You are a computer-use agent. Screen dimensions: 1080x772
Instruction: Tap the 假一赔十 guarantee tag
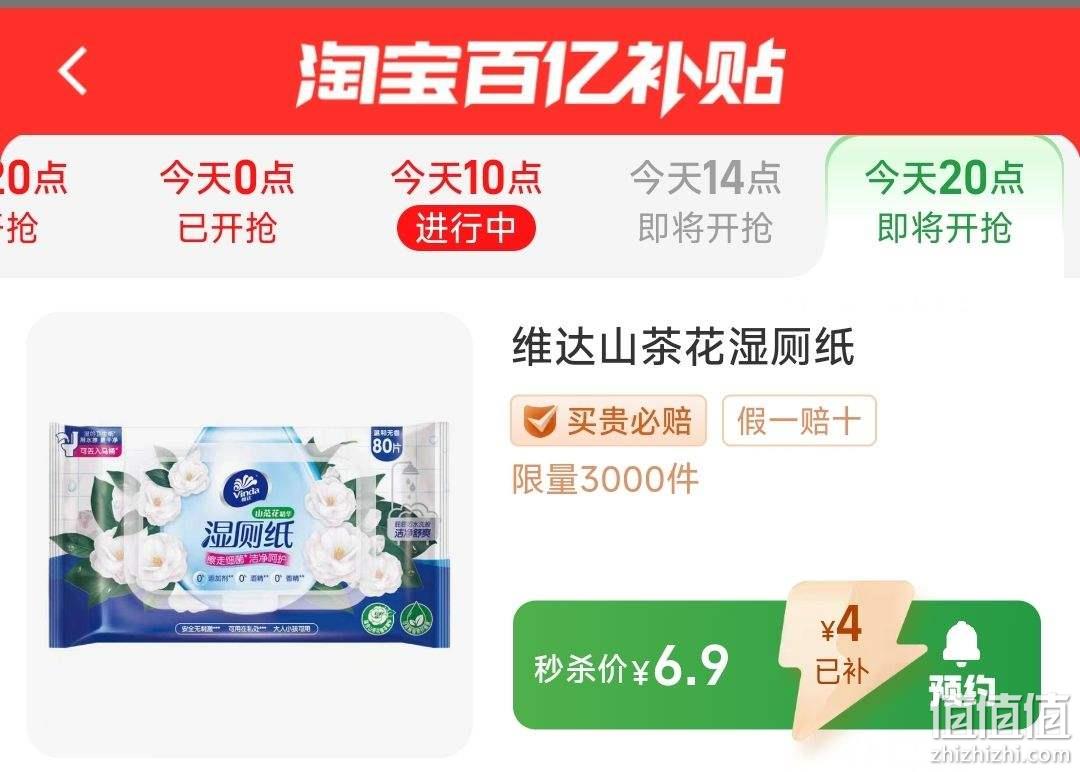click(x=799, y=421)
